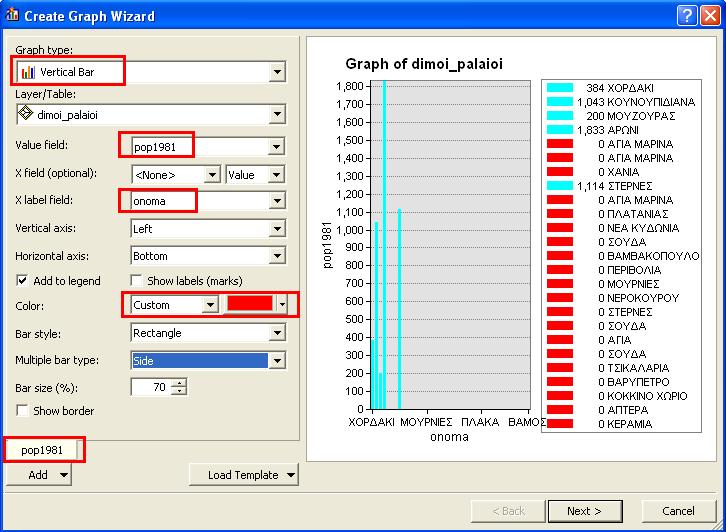Screen dimensions: 726x532
Task: Click the cyan swatch beside ΧΟΡΔΑΚΙ
Action: 560,88
